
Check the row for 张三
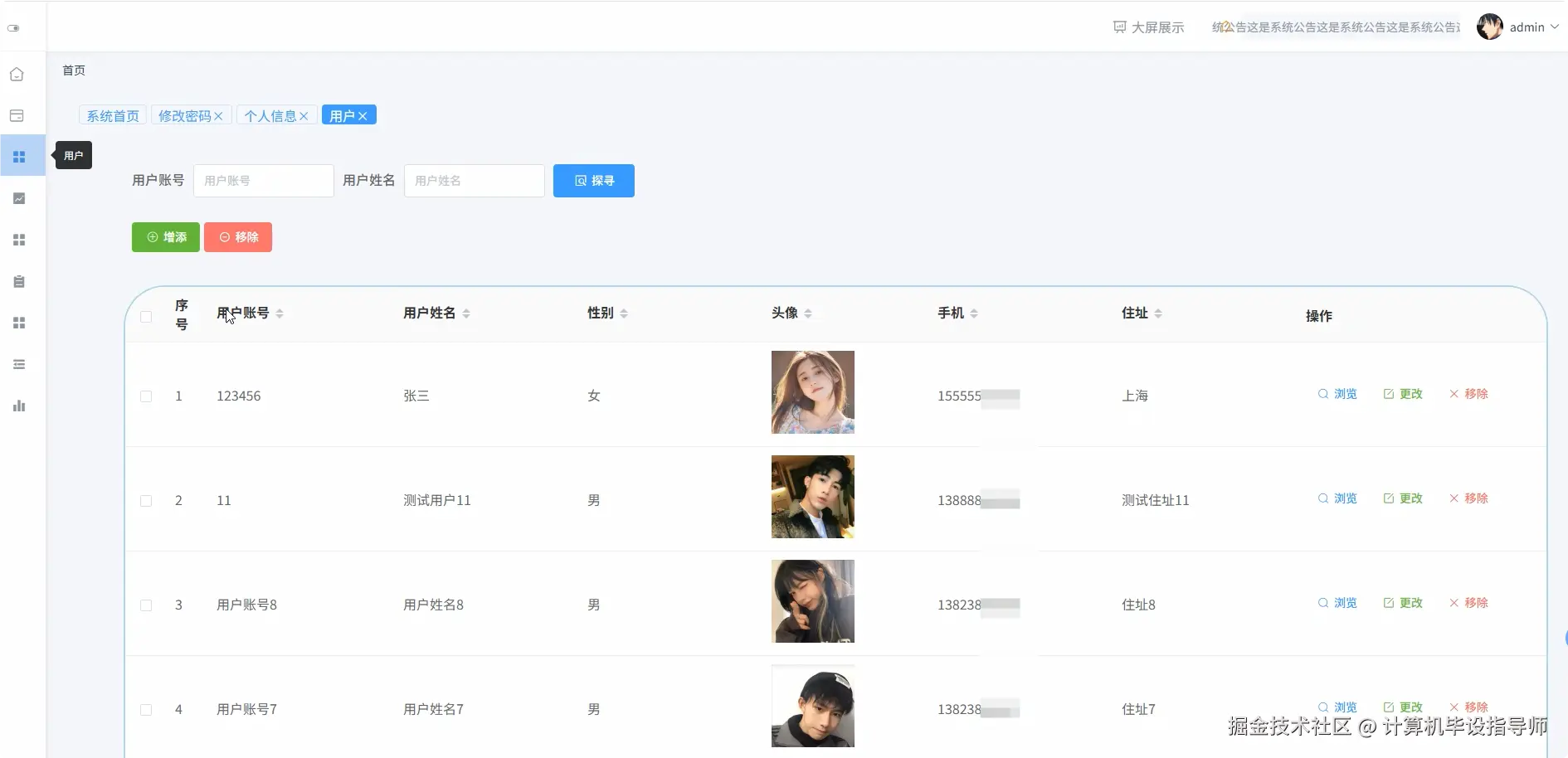click(x=146, y=396)
